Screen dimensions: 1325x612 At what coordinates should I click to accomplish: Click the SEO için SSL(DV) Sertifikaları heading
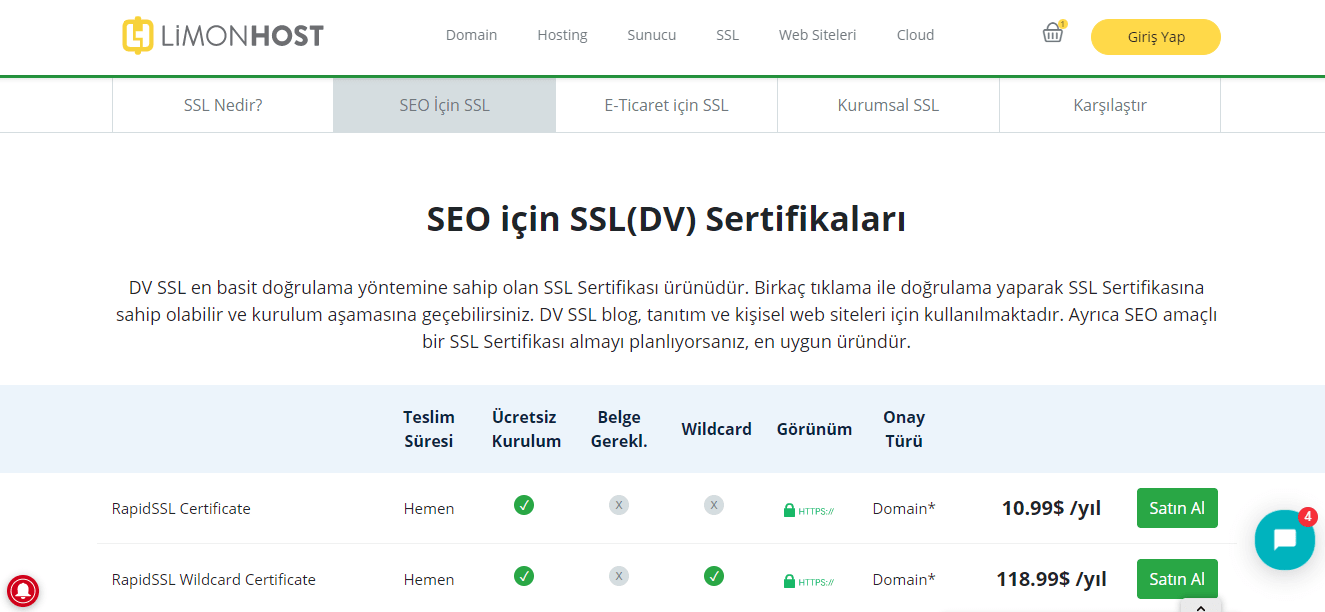coord(666,219)
